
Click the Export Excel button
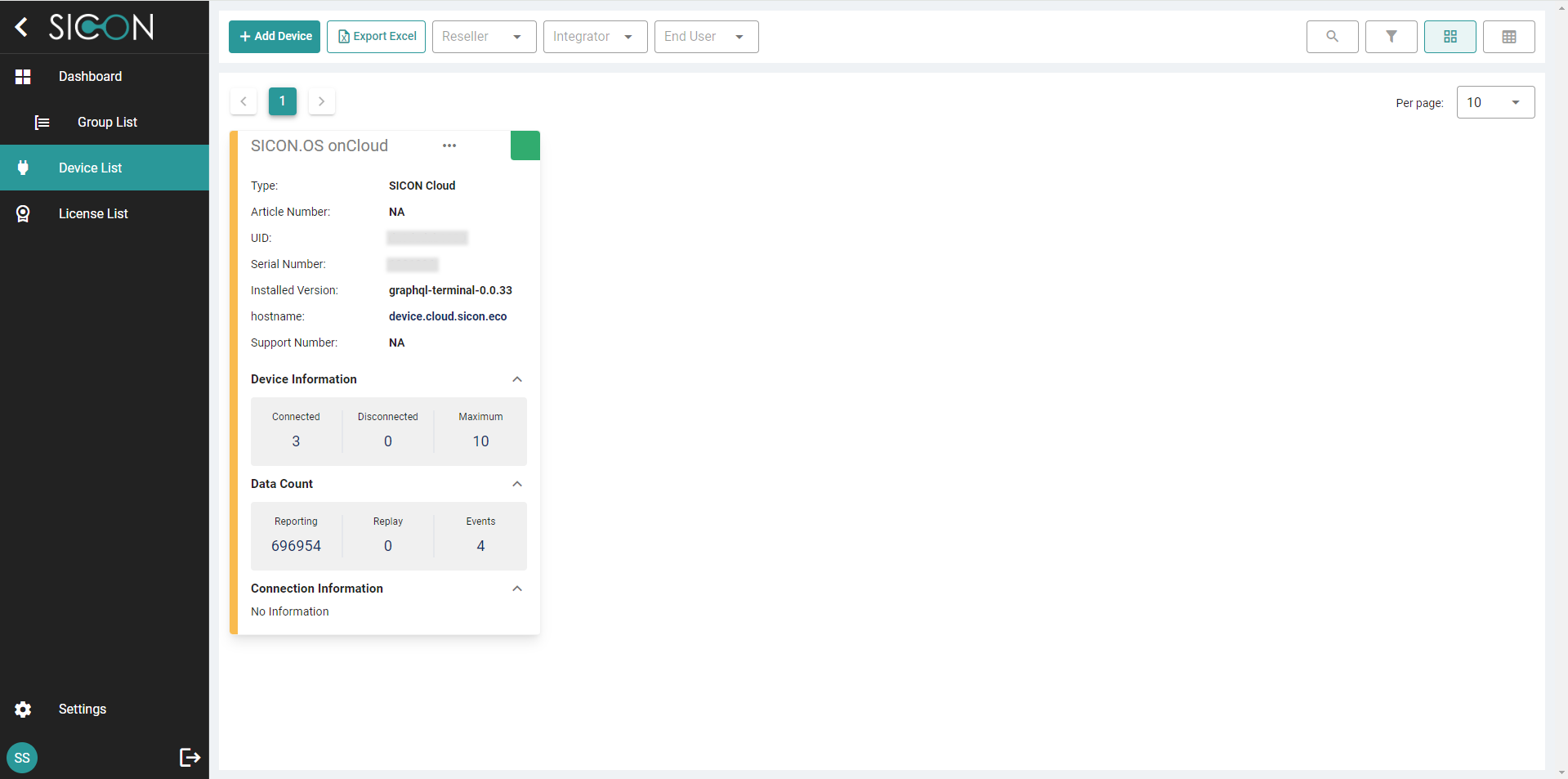coord(376,37)
